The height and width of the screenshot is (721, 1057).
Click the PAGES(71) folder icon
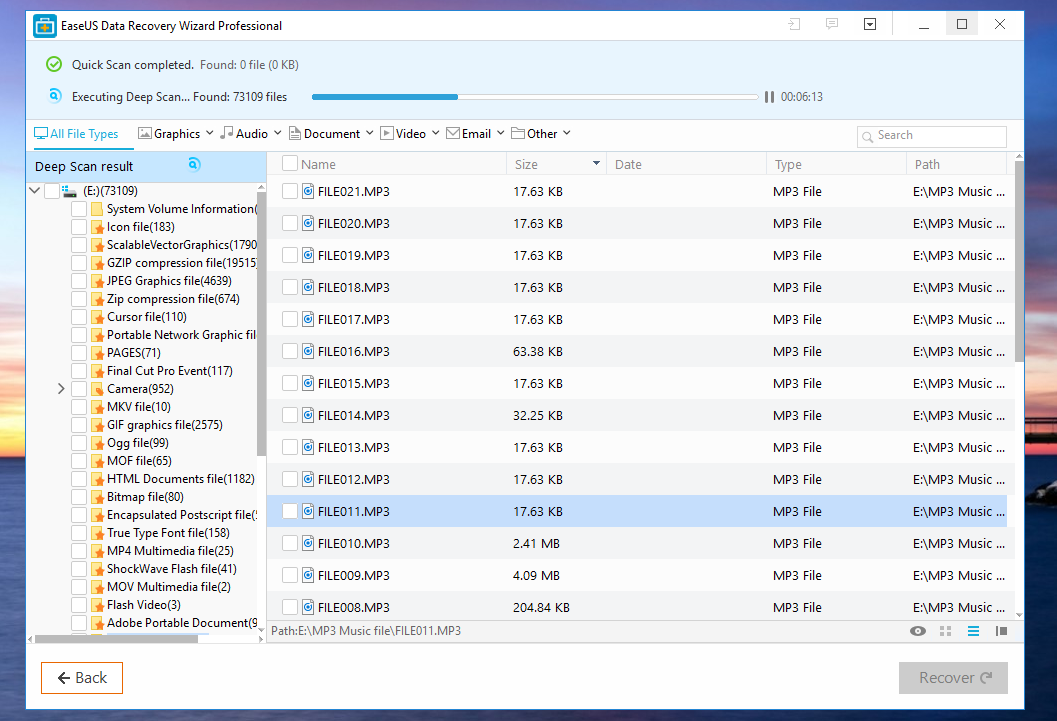tap(98, 353)
